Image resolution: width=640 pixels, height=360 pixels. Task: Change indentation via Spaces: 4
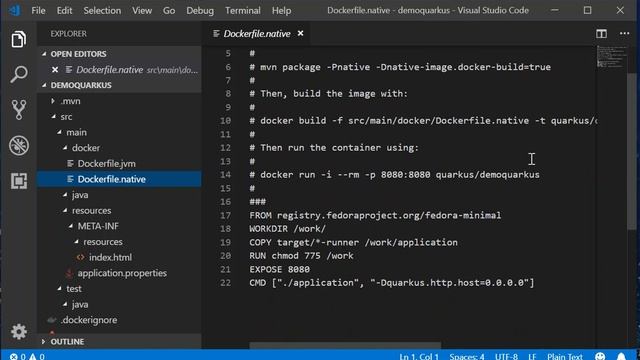coord(467,356)
